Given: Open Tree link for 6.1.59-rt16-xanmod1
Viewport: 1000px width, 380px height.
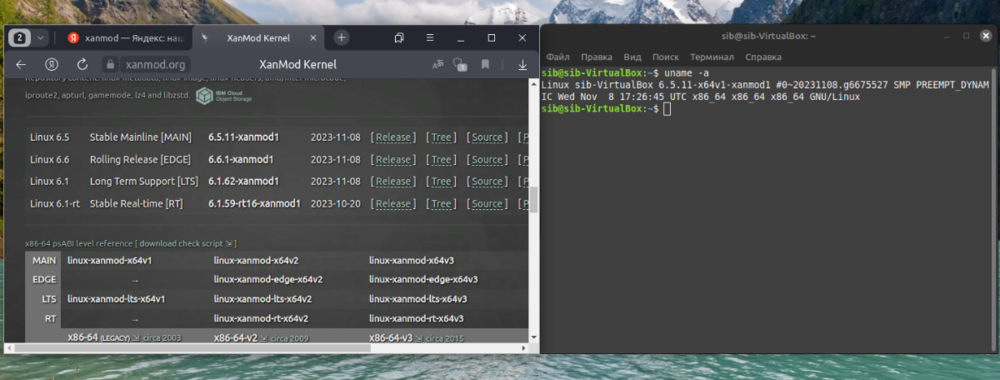Looking at the screenshot, I should pyautogui.click(x=441, y=203).
